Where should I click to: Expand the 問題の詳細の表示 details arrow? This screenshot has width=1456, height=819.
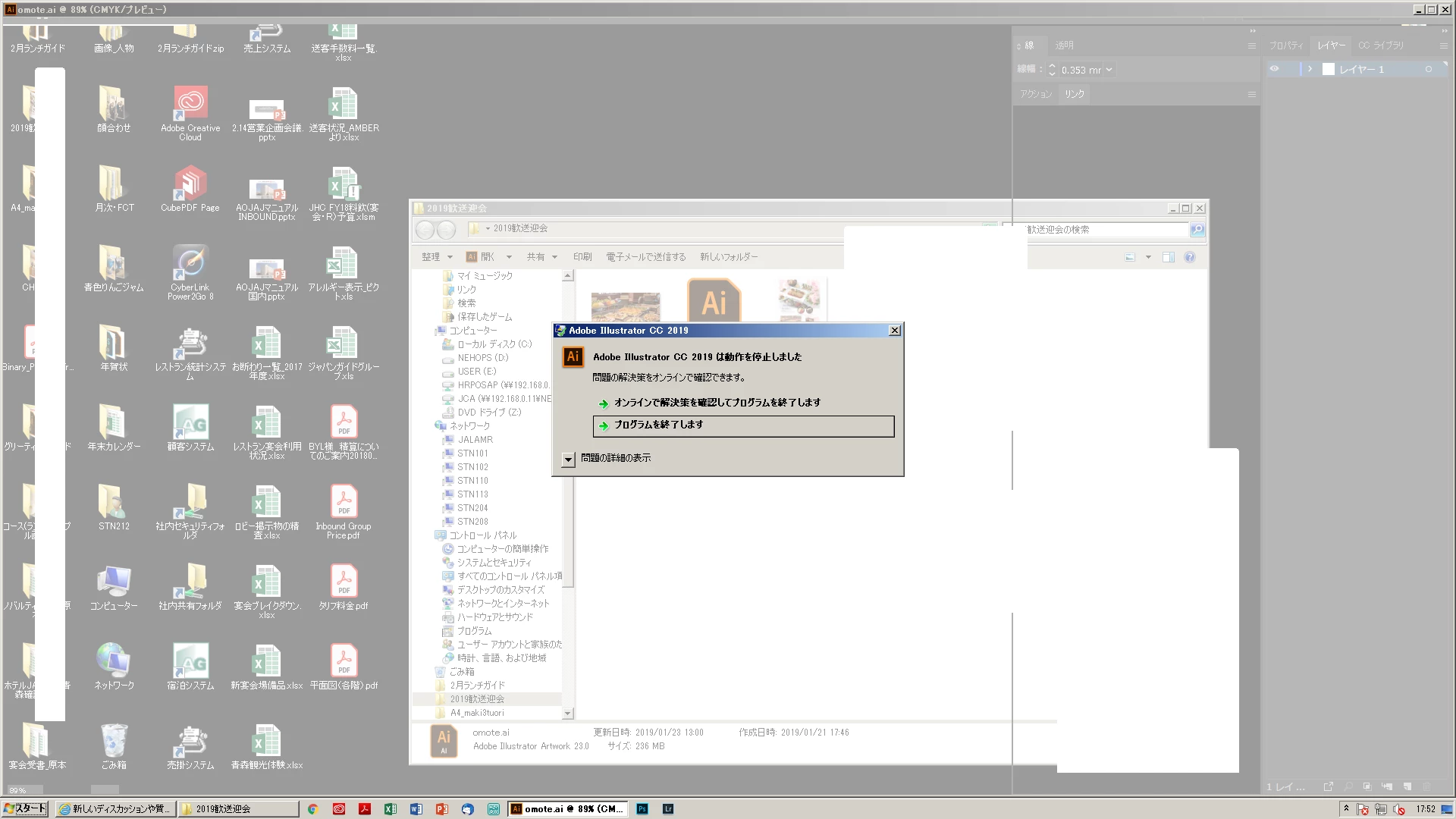pyautogui.click(x=568, y=459)
